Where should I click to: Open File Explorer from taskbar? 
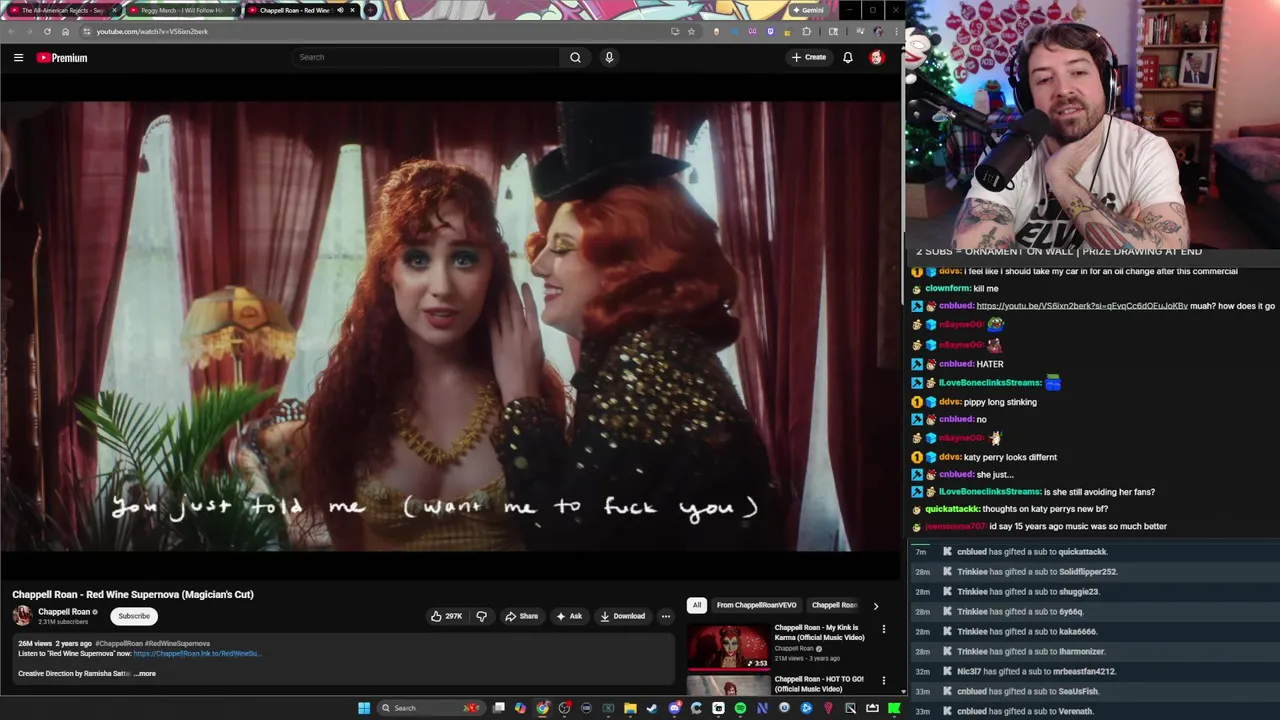point(630,708)
